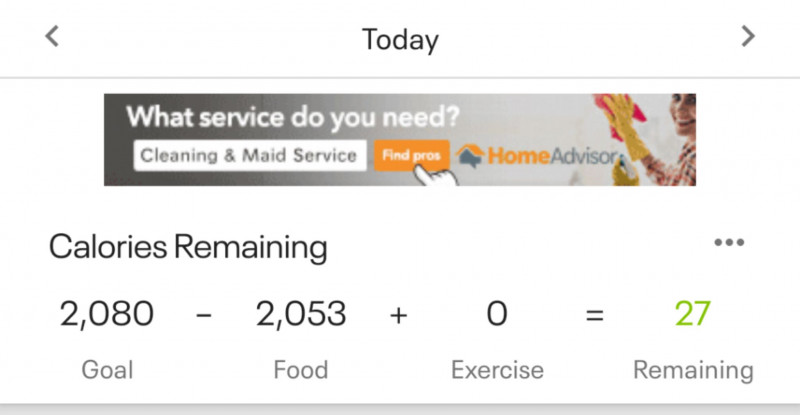Select the Goal label

[x=107, y=370]
